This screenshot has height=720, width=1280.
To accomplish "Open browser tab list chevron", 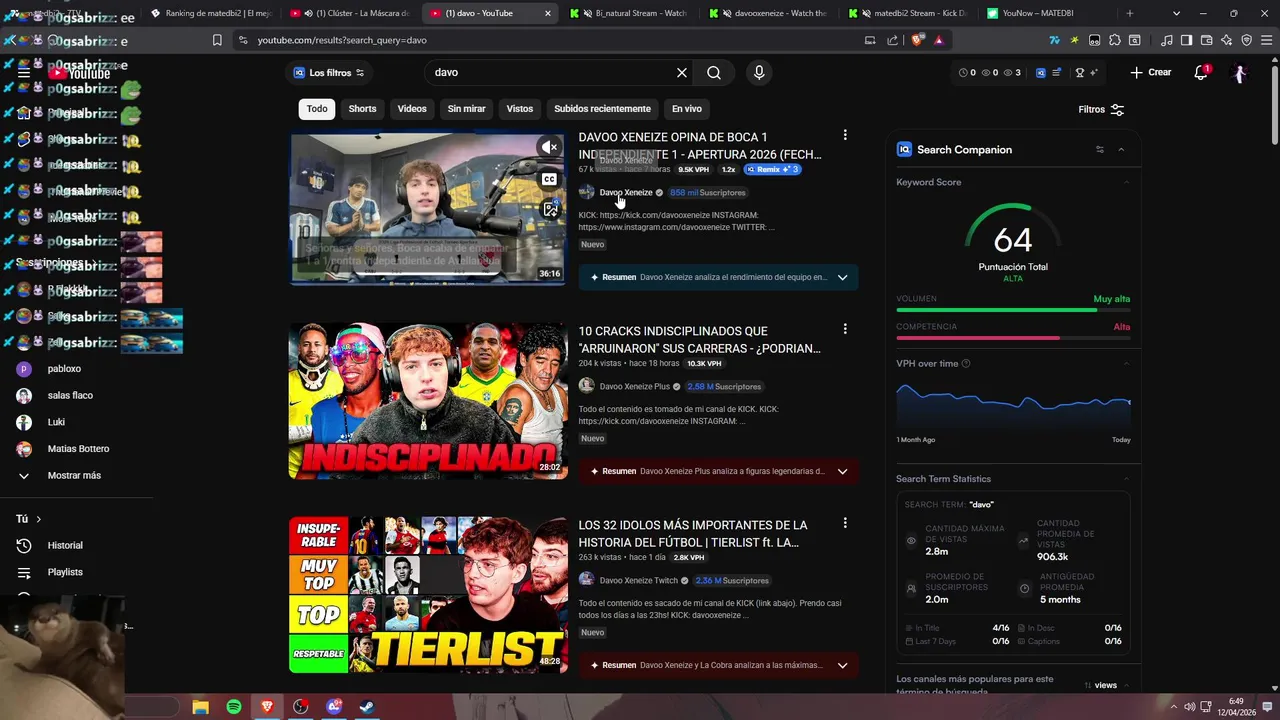I will click(1176, 13).
